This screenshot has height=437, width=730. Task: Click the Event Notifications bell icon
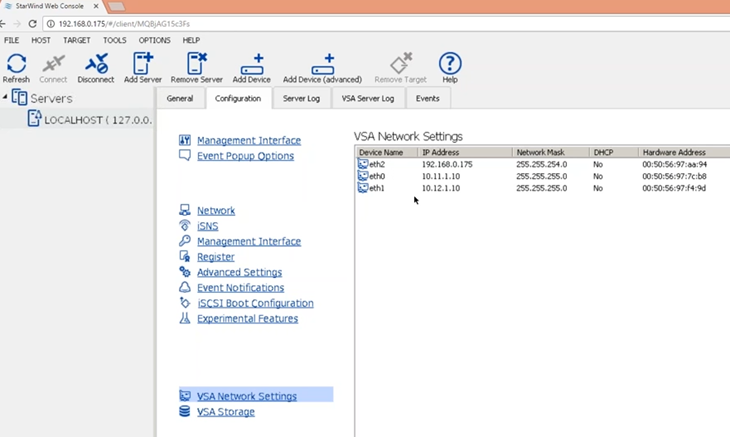coord(185,287)
